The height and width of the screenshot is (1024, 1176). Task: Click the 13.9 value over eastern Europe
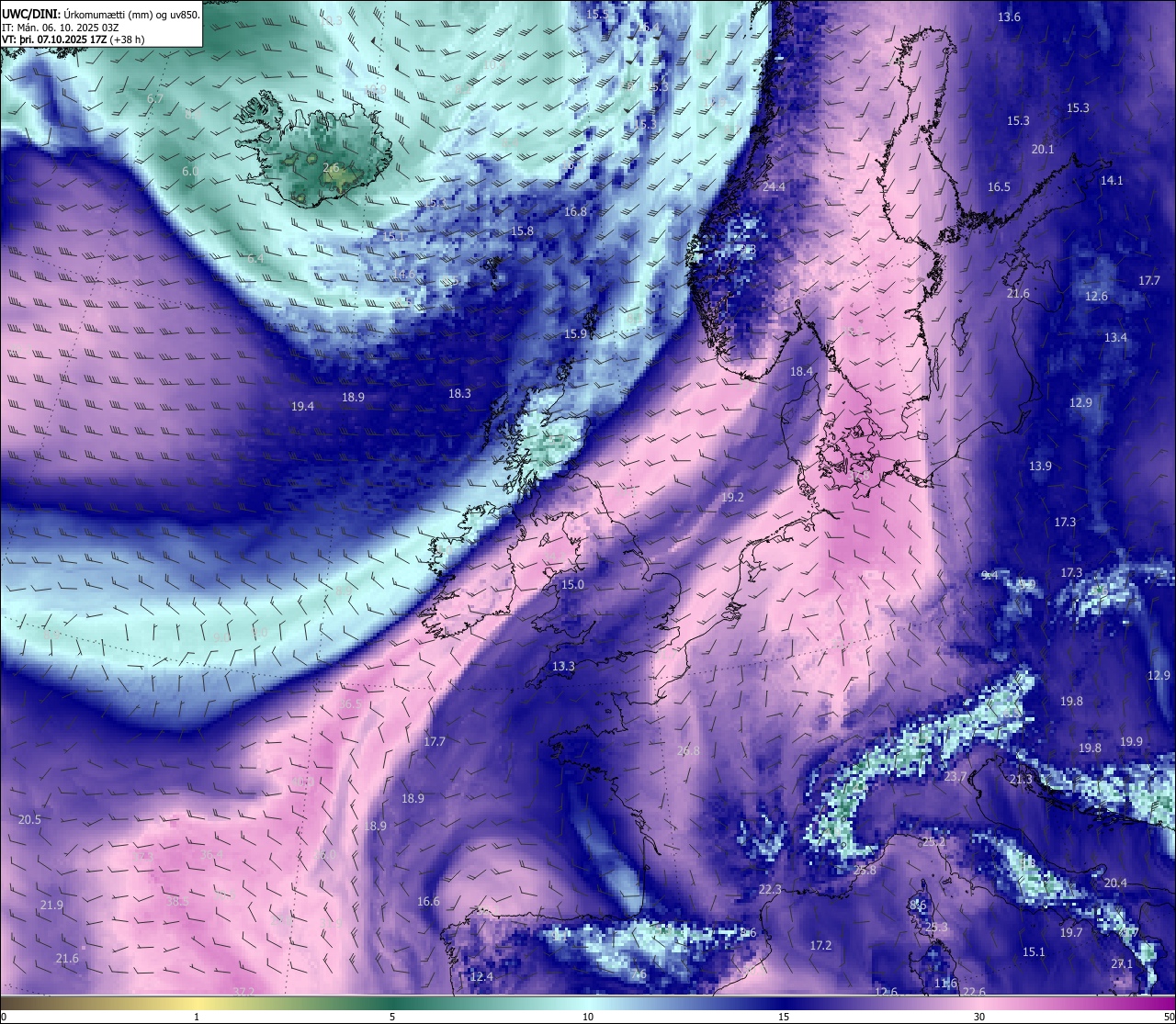1040,466
